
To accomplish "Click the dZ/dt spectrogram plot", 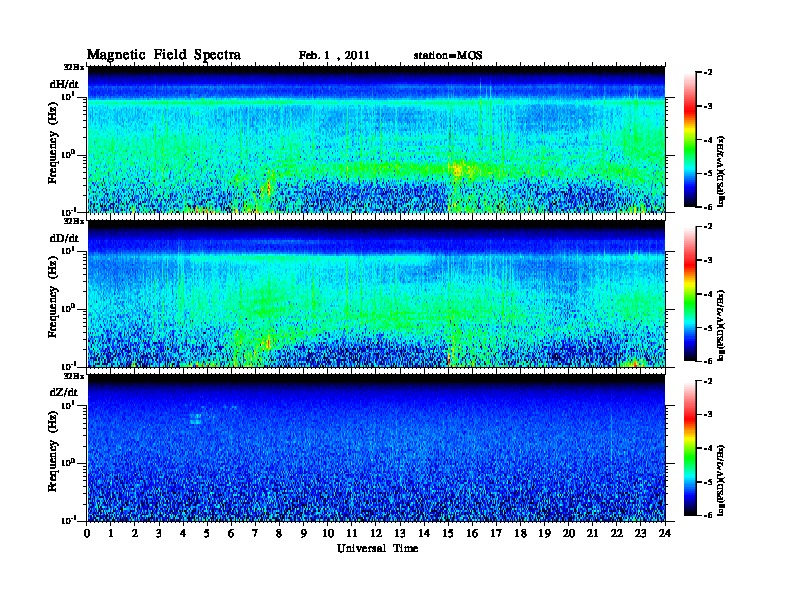I will point(376,447).
